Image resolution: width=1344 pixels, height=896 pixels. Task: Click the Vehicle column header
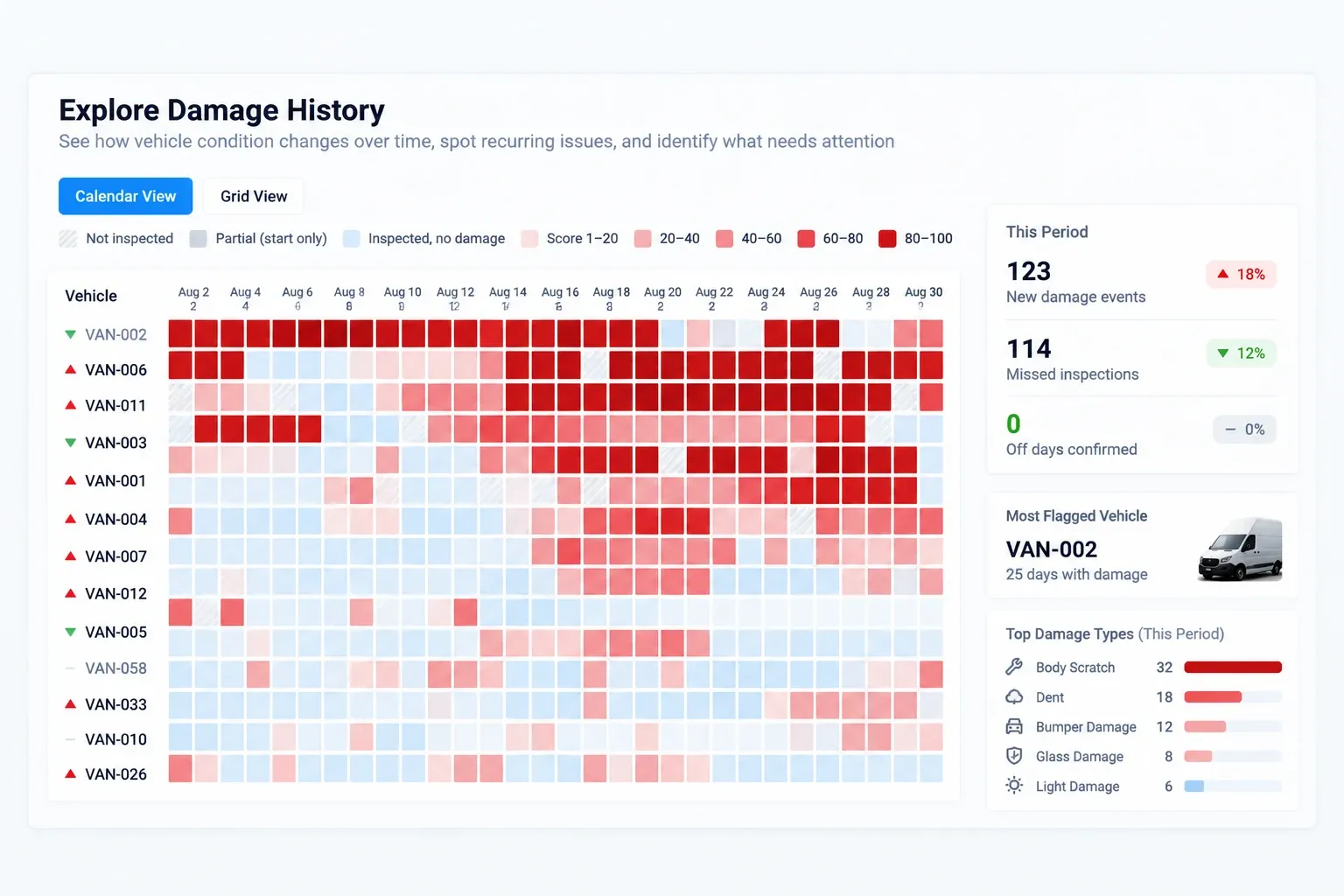(91, 296)
